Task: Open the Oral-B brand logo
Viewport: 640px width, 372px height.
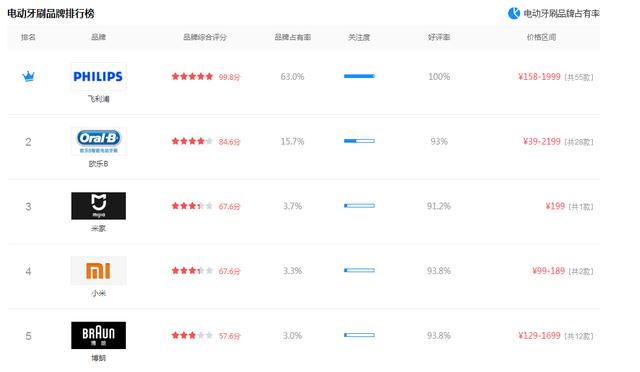Action: pos(98,141)
